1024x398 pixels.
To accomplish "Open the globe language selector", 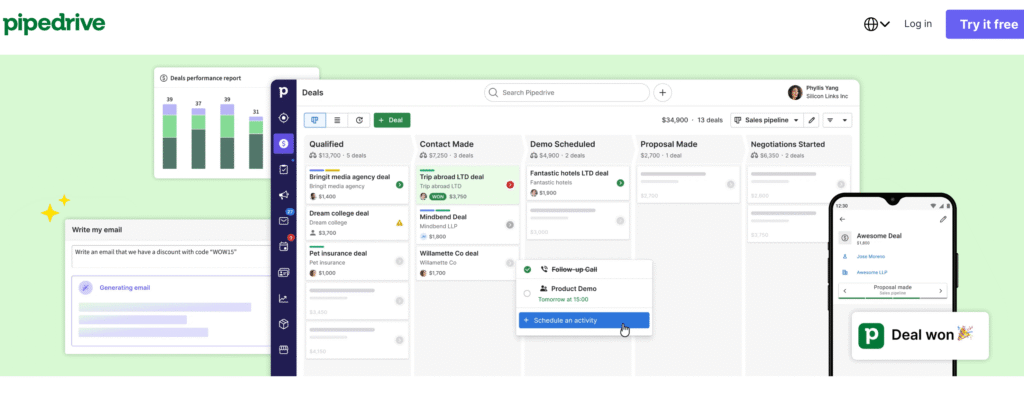I will pyautogui.click(x=876, y=24).
